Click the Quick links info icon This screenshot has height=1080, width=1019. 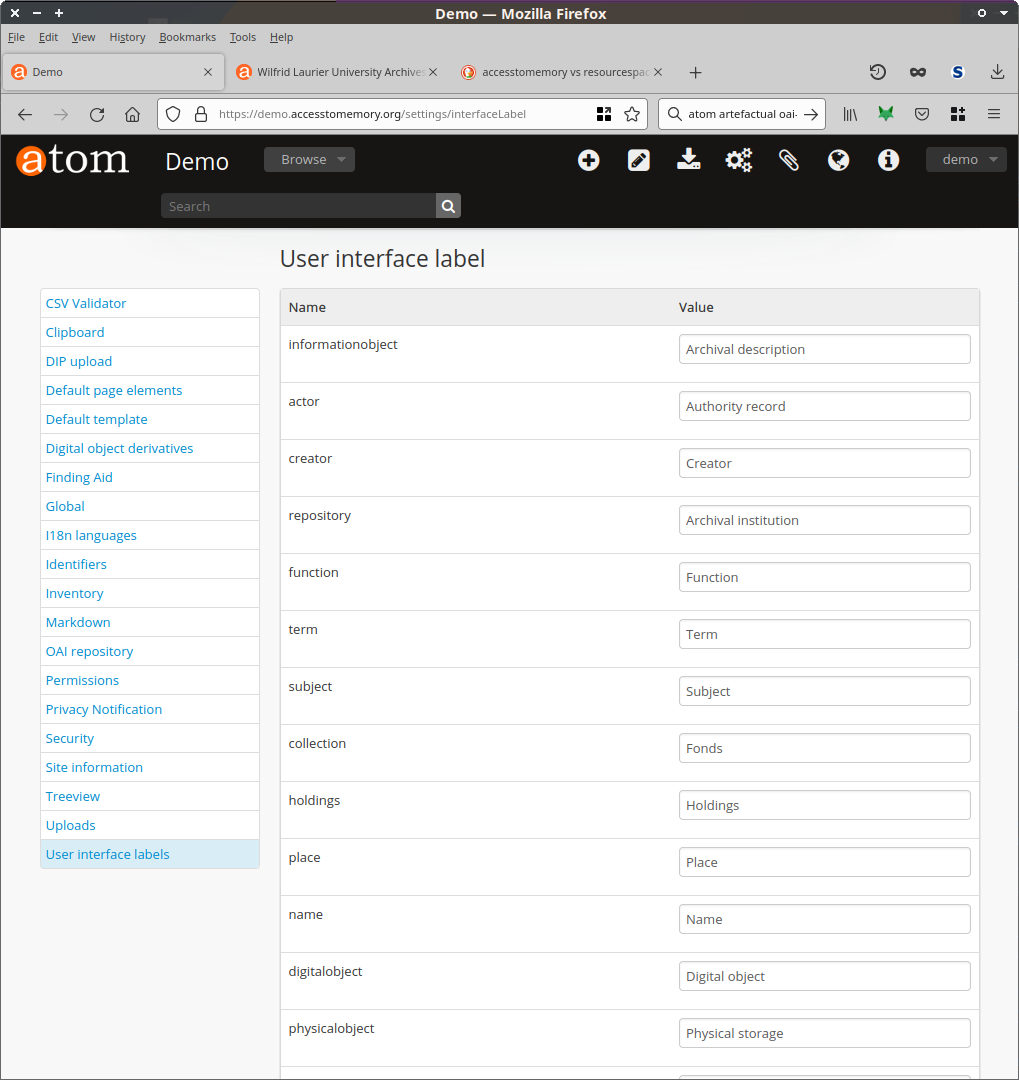[x=889, y=160]
